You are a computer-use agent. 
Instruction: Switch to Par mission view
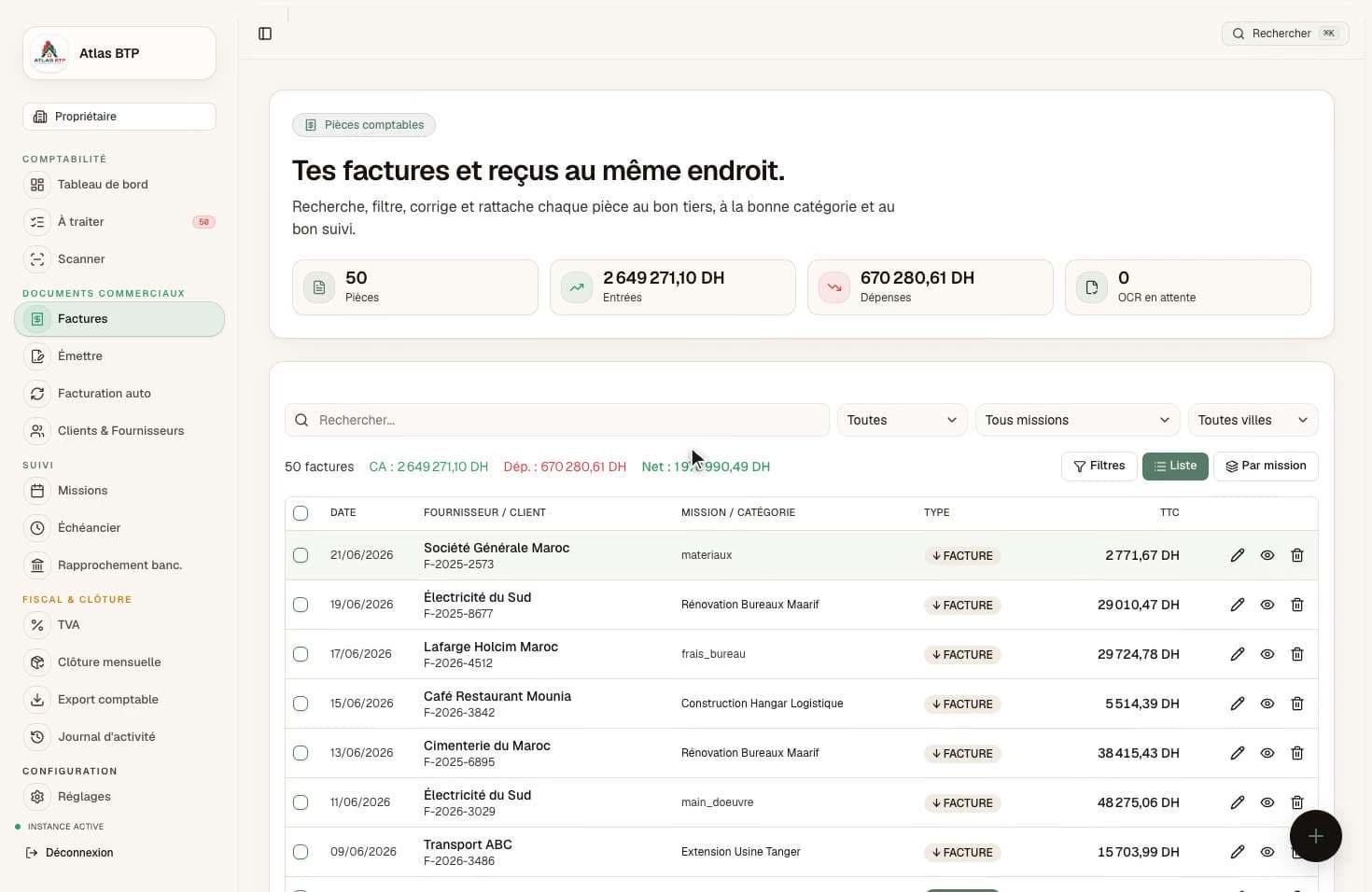(1266, 466)
